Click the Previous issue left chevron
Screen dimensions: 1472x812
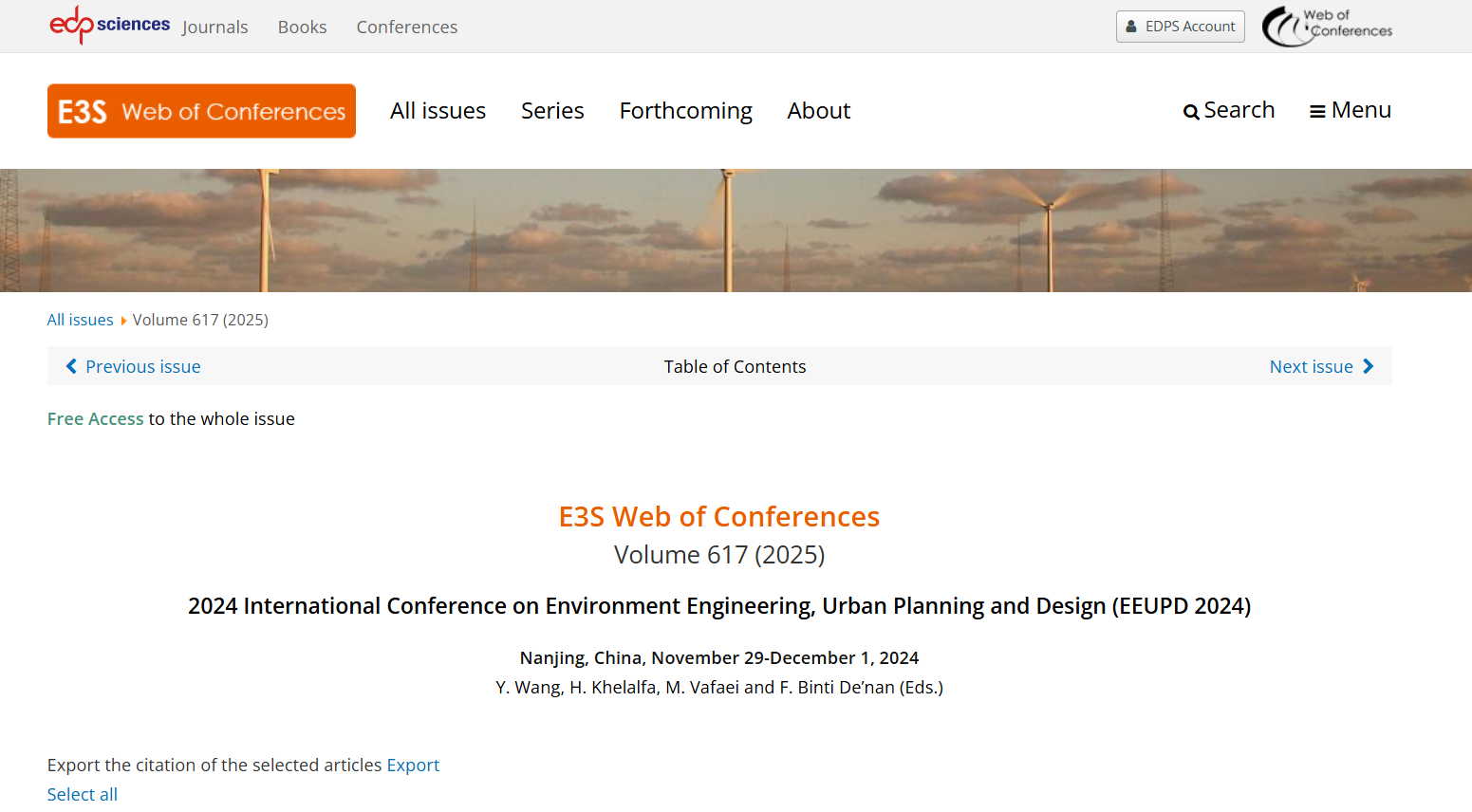(x=71, y=366)
